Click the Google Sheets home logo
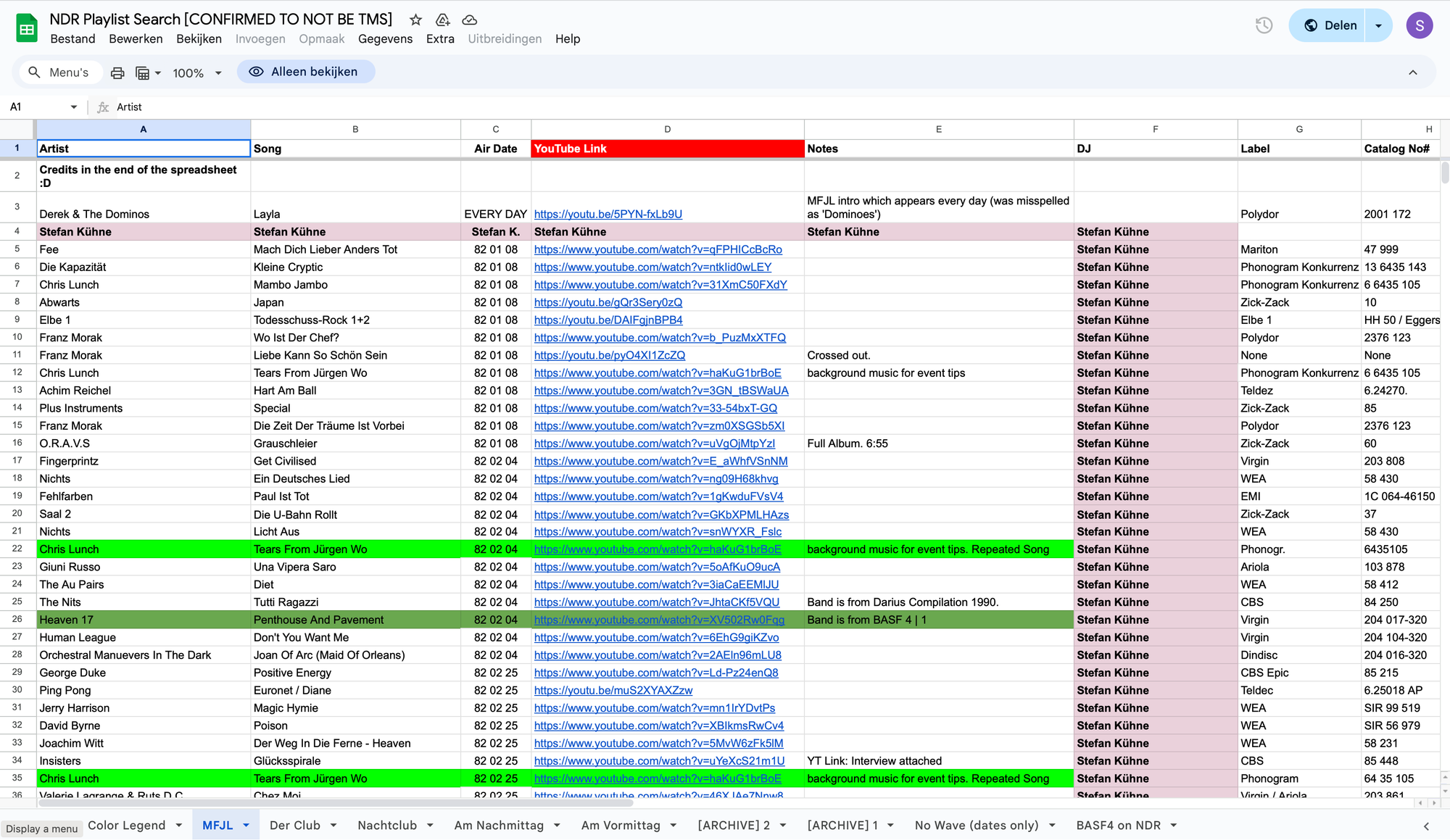Image resolution: width=1450 pixels, height=840 pixels. tap(27, 28)
